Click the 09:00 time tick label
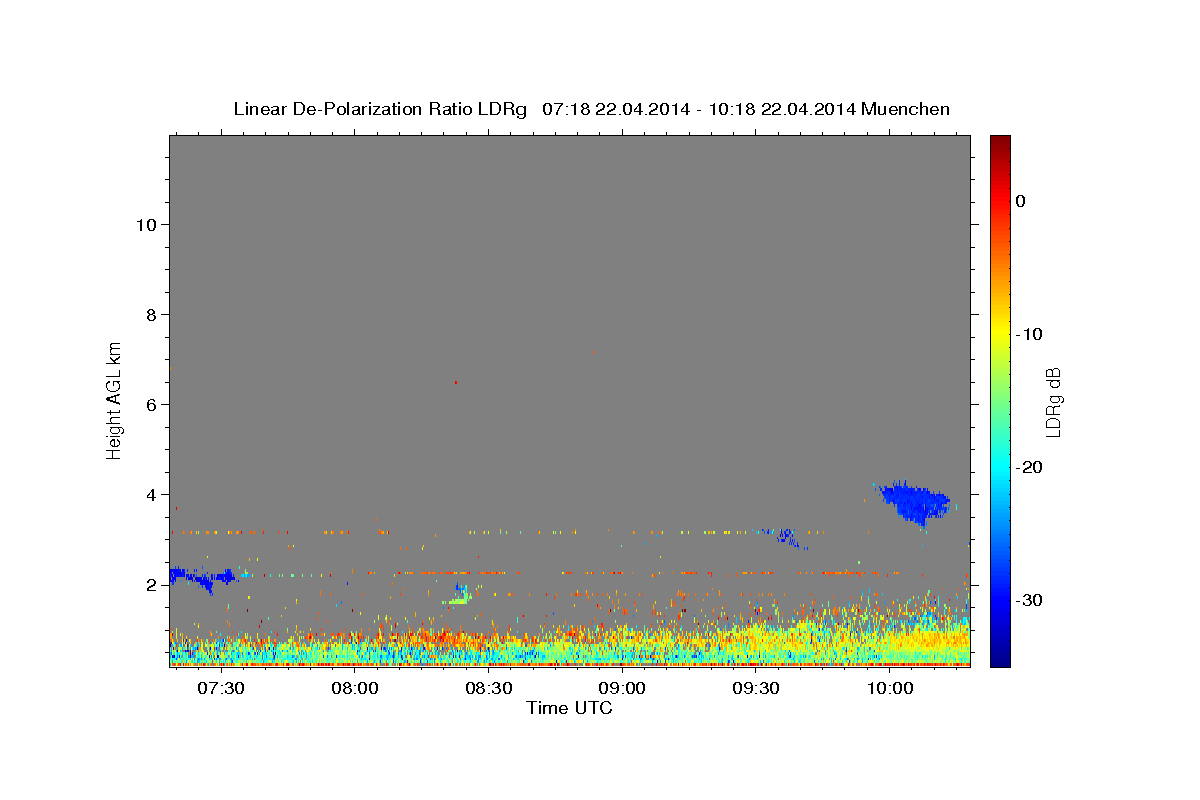This screenshot has height=800, width=1200. point(621,689)
